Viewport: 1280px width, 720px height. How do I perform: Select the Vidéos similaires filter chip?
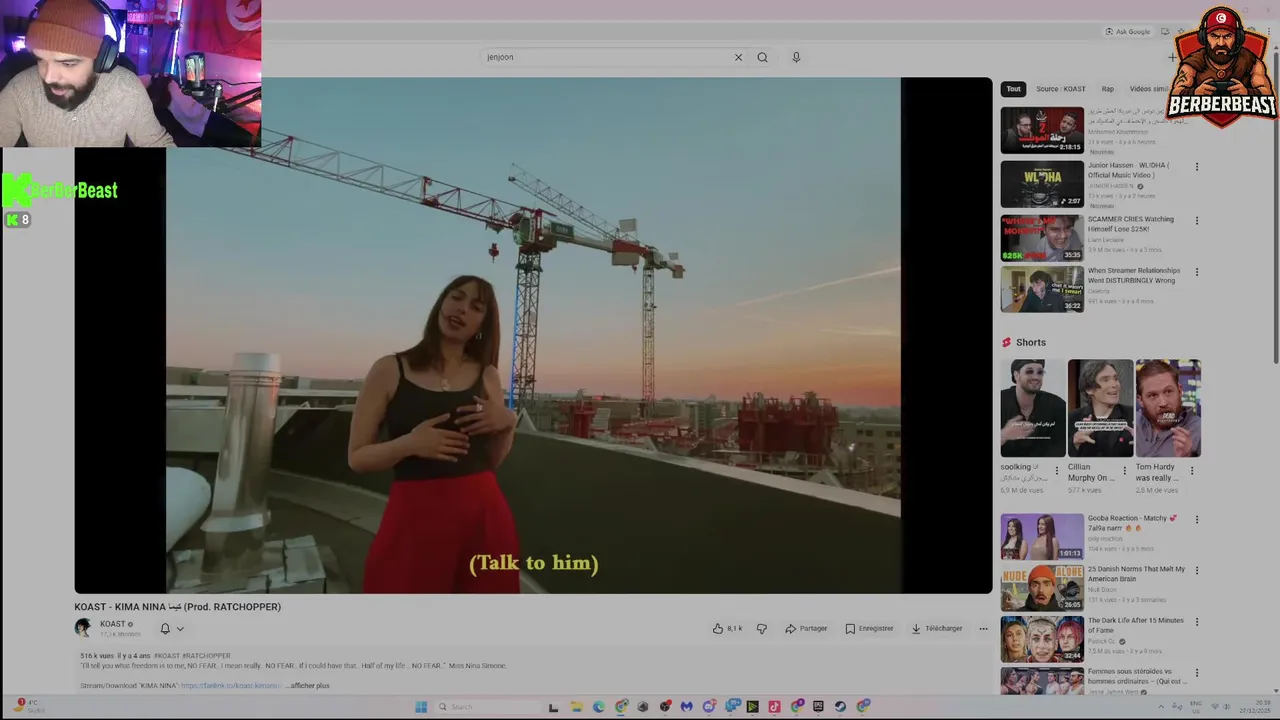click(1148, 89)
